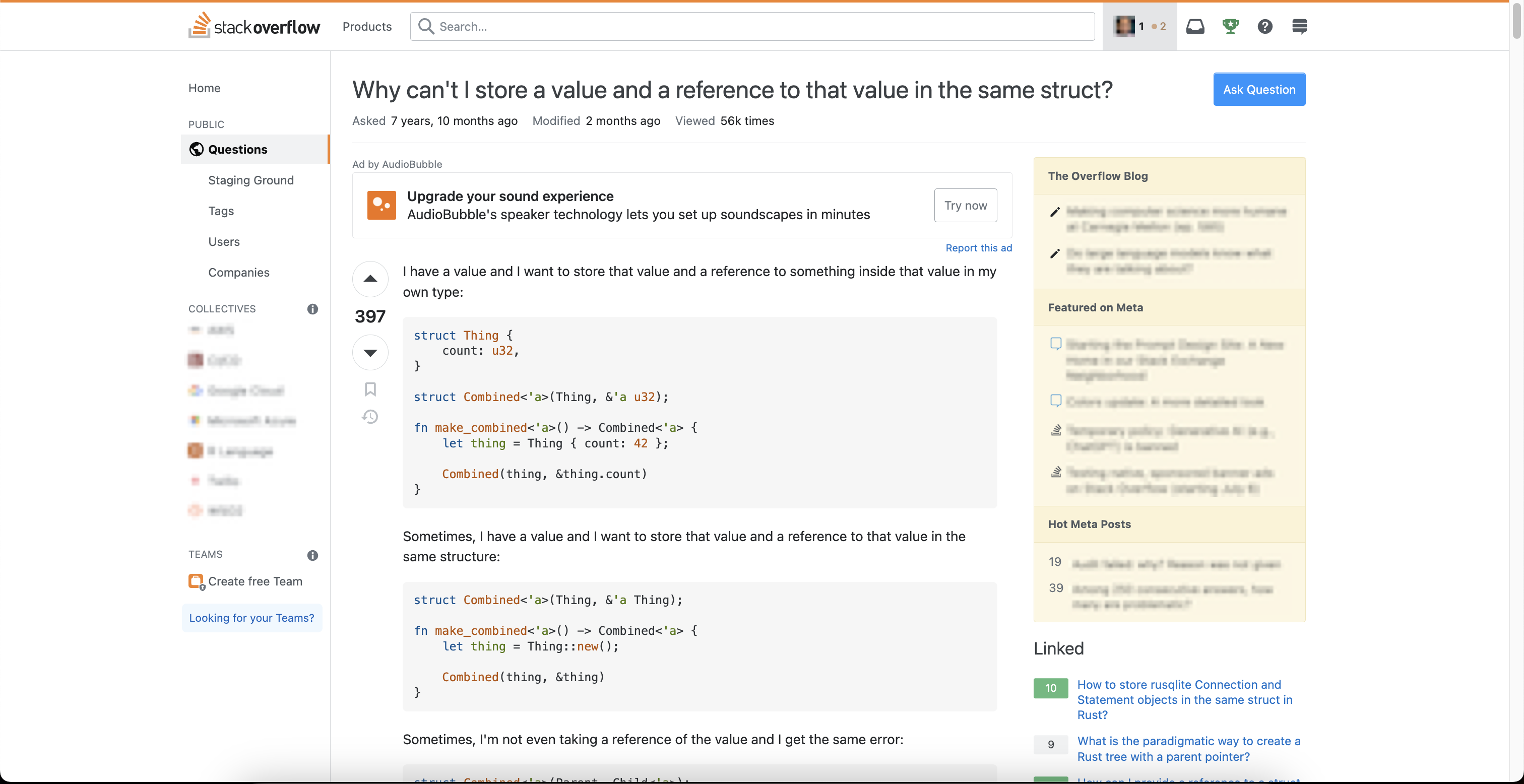The image size is (1524, 784).
Task: Click the bookmark save icon
Action: (369, 389)
